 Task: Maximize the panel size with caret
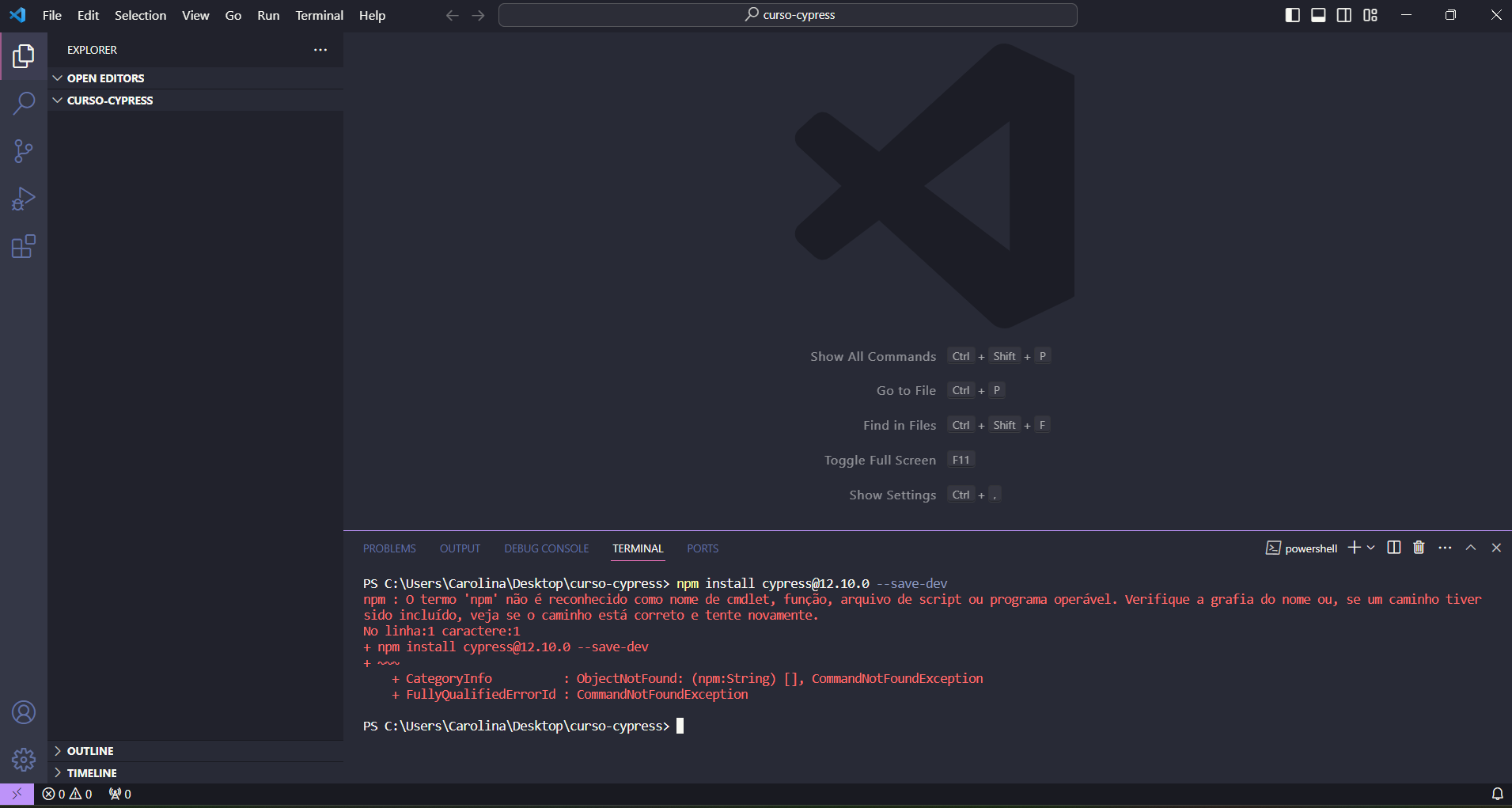pos(1471,548)
